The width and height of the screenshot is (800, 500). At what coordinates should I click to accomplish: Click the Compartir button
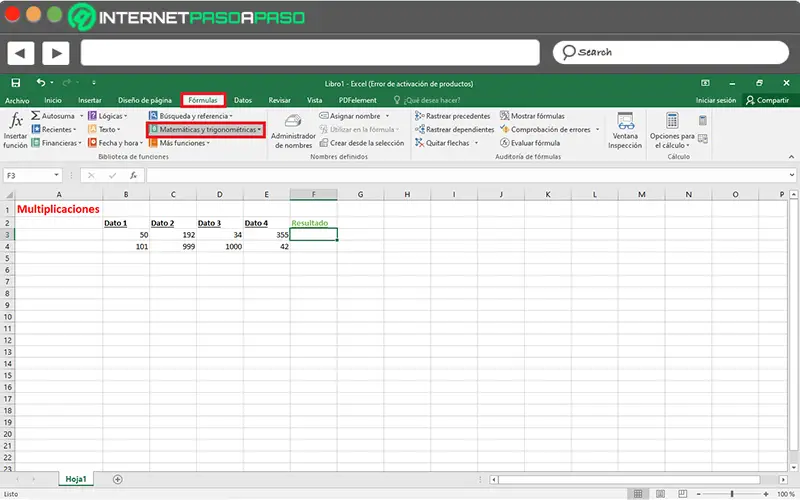coord(768,101)
